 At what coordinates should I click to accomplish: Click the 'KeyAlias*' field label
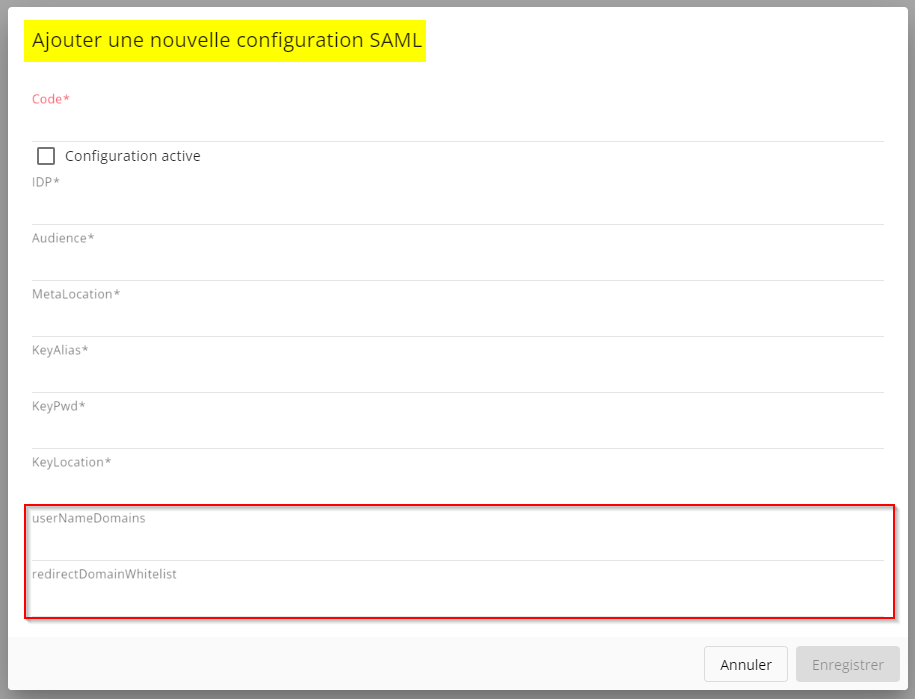[x=60, y=350]
